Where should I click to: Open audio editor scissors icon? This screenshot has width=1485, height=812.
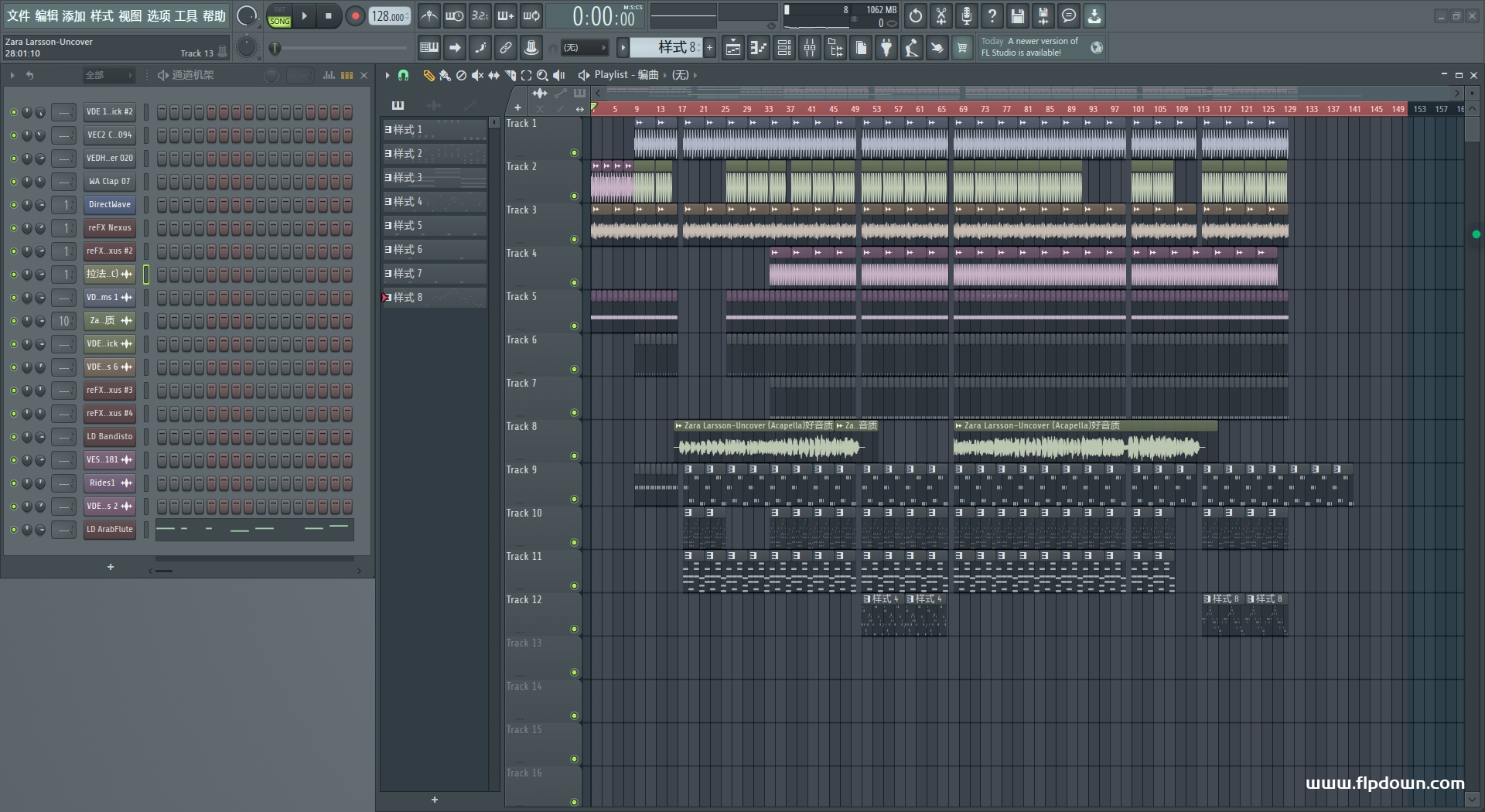coord(941,15)
